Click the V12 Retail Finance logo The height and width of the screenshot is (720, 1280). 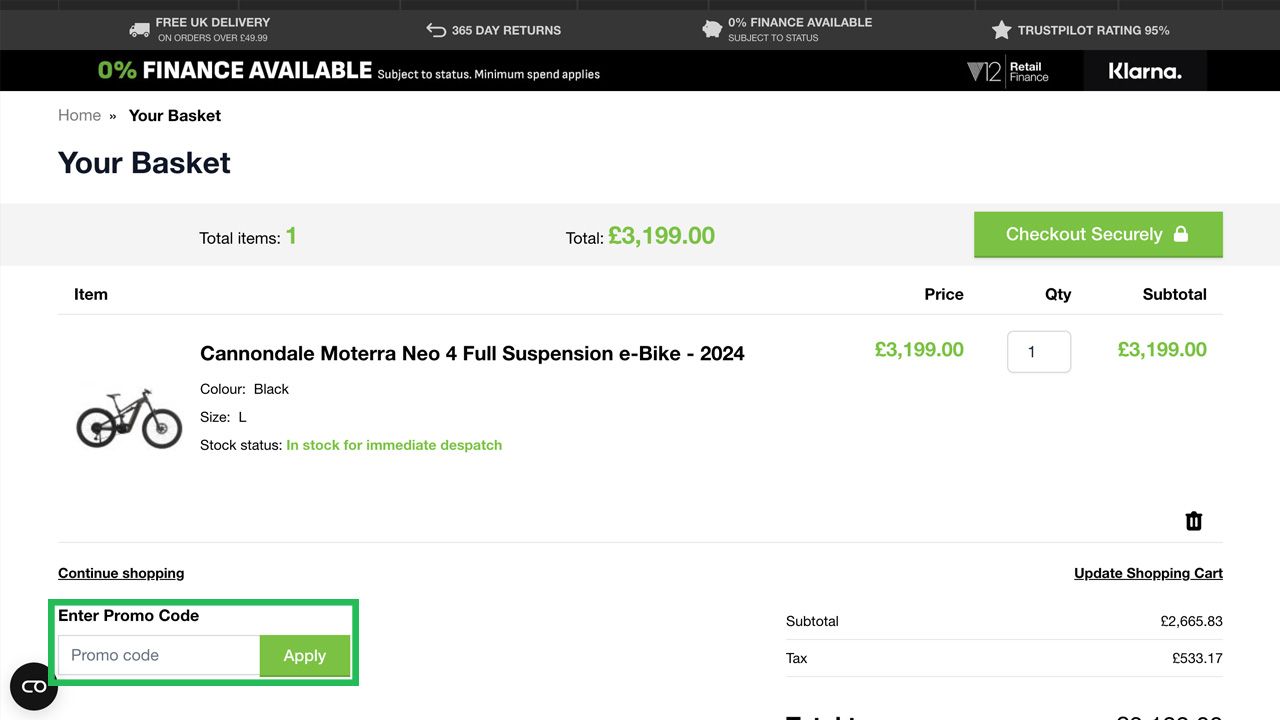click(1008, 72)
